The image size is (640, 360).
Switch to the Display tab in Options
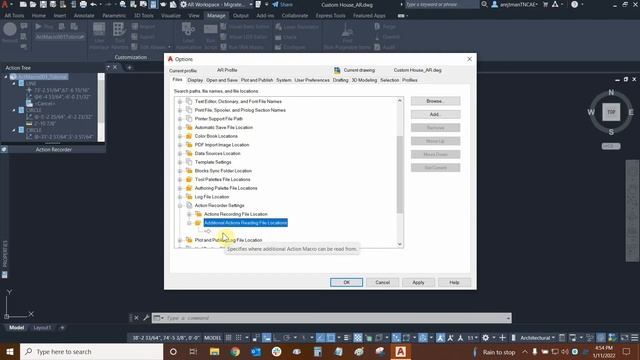195,80
